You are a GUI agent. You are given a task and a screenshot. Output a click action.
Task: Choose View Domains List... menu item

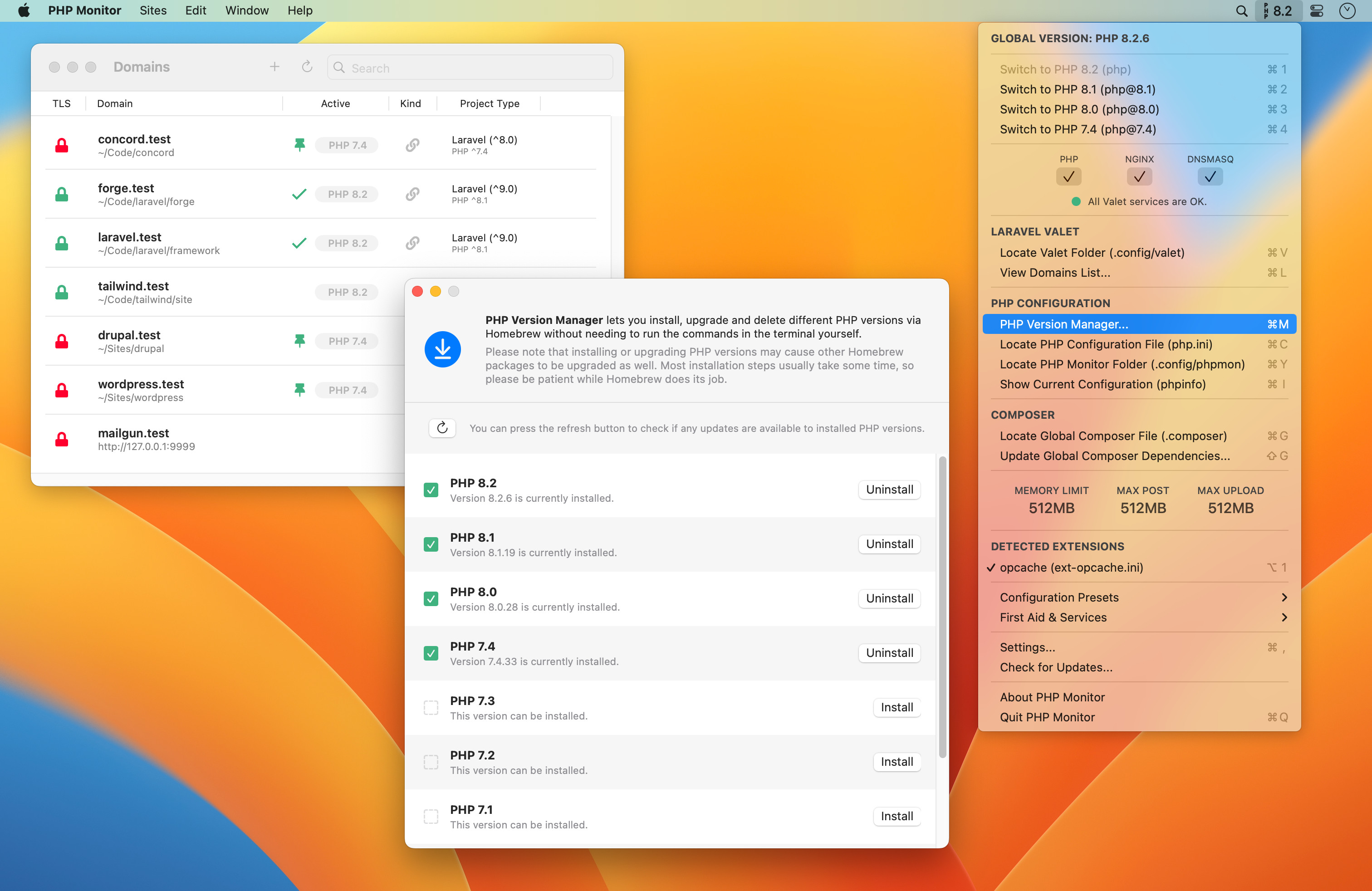1139,273
